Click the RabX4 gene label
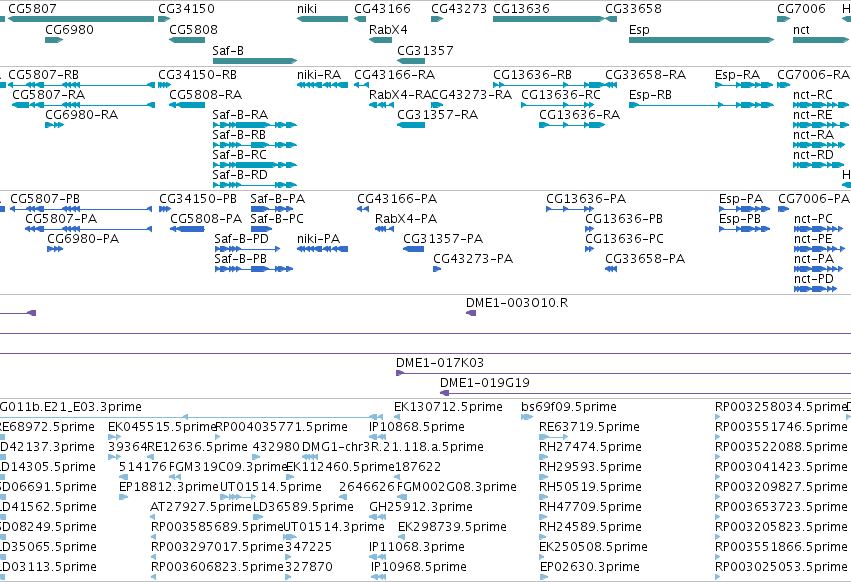The width and height of the screenshot is (851, 582). 388,29
